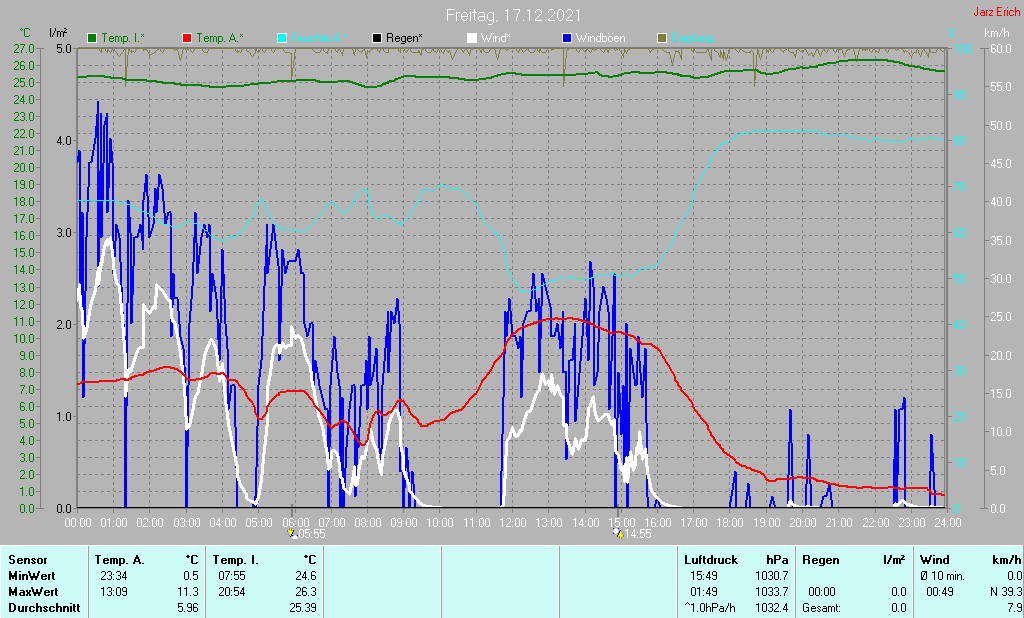Click the olive Empfang legend square
The height and width of the screenshot is (618, 1024).
[x=662, y=38]
